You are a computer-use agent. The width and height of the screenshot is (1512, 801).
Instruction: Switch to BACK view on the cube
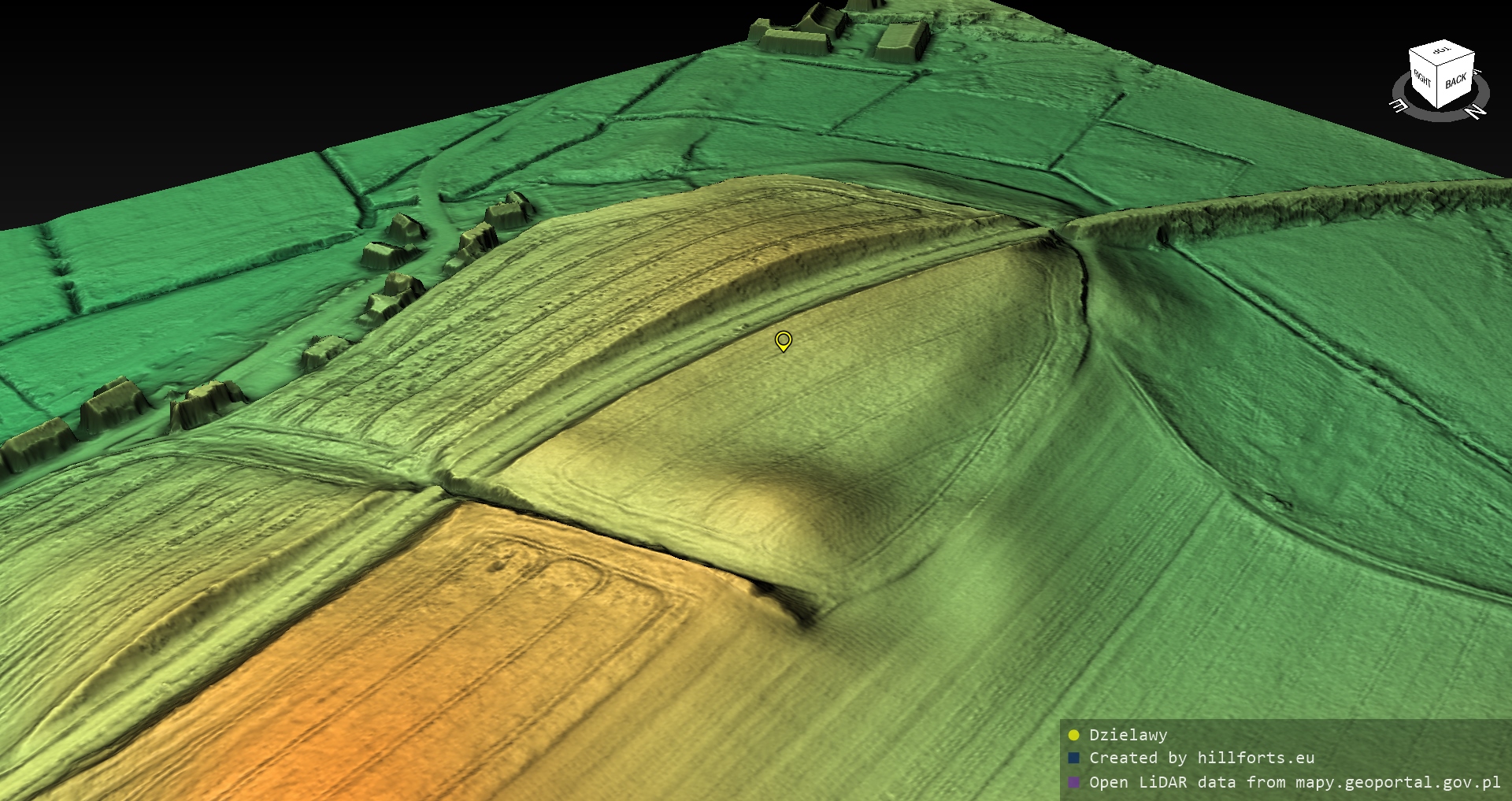pyautogui.click(x=1456, y=82)
